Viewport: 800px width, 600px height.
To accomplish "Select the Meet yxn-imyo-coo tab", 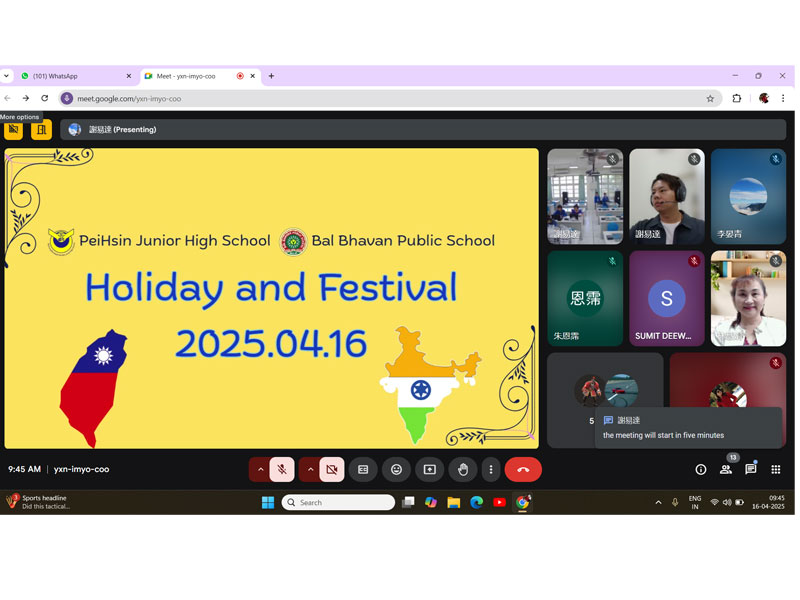I will tap(190, 76).
